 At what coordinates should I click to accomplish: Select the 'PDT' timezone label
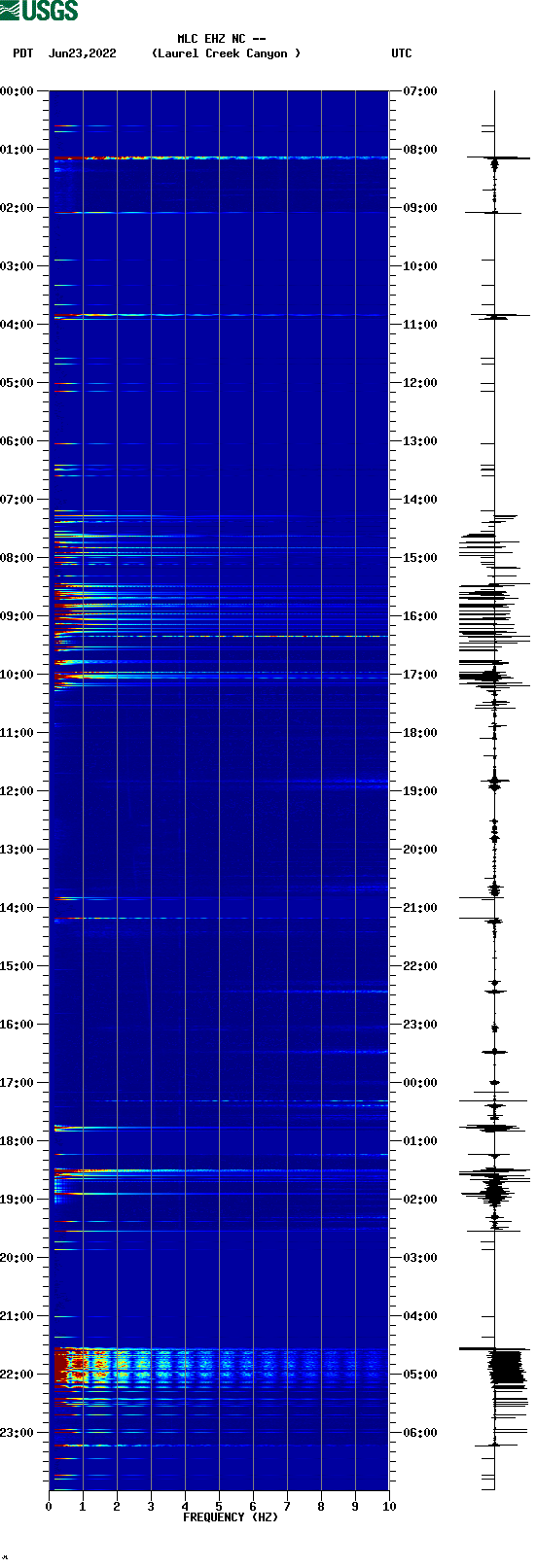click(23, 53)
